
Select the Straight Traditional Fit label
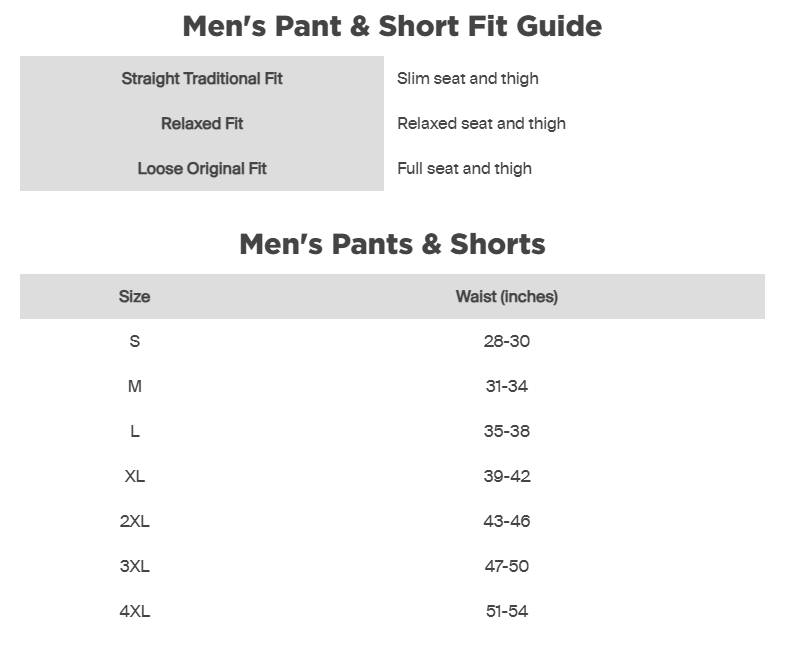click(202, 78)
